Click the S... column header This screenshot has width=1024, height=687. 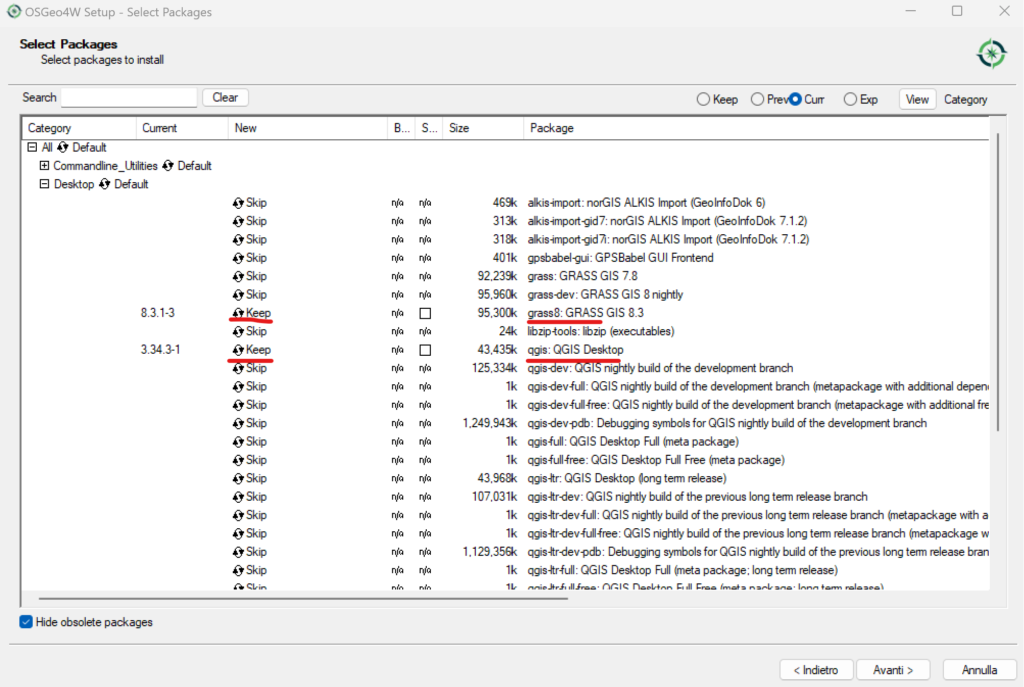coord(429,128)
